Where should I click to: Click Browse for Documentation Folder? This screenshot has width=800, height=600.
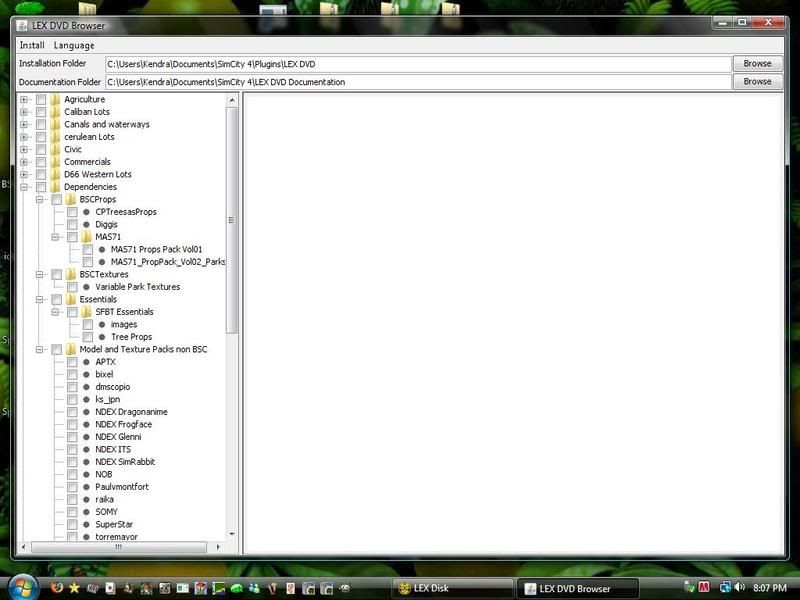coord(757,82)
